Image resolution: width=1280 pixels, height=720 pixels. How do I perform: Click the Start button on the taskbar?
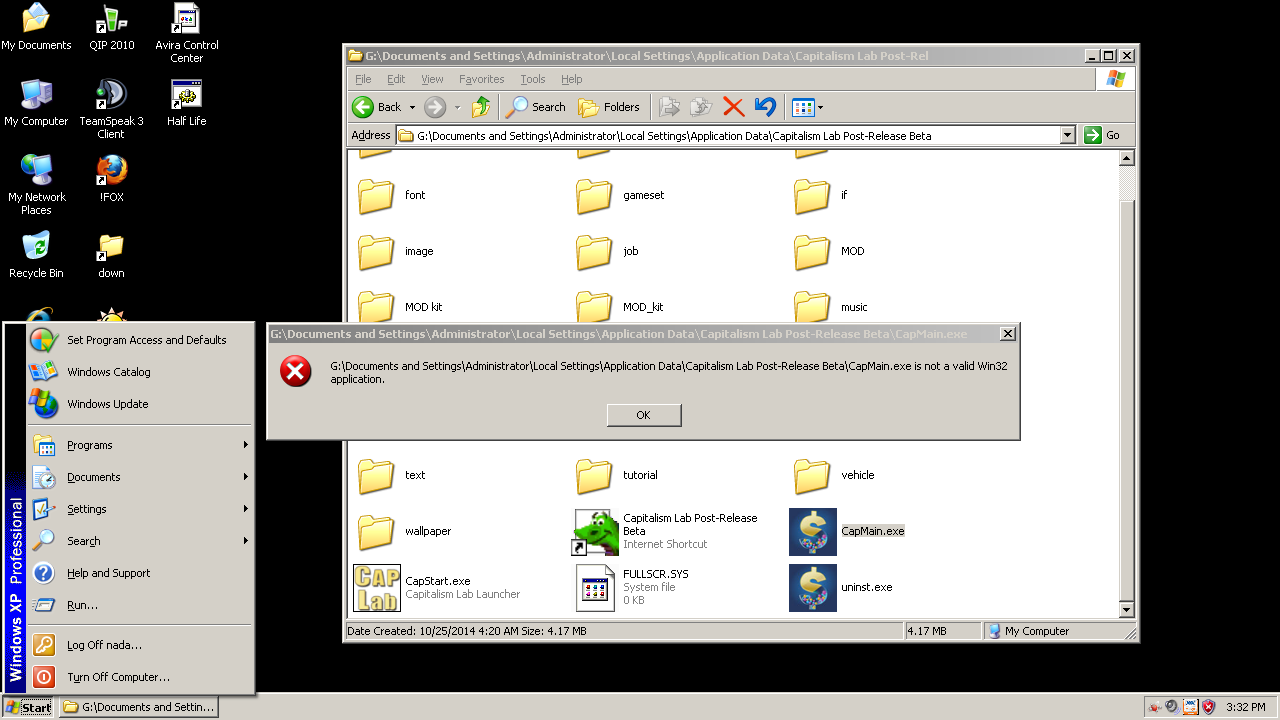point(28,707)
